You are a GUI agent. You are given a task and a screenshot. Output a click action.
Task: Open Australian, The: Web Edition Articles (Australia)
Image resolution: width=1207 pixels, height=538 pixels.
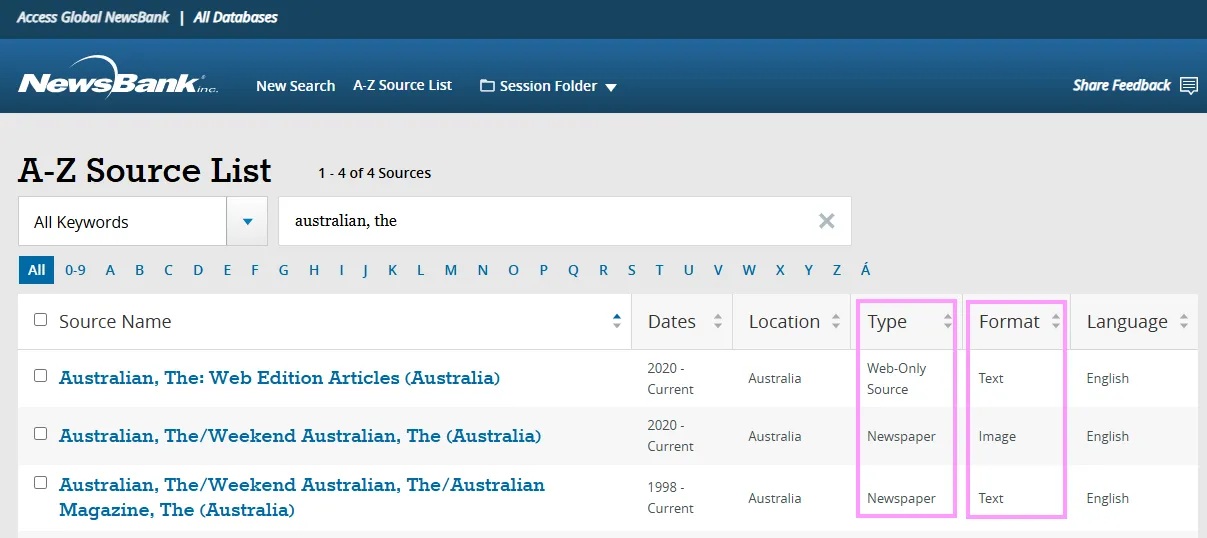(x=279, y=378)
